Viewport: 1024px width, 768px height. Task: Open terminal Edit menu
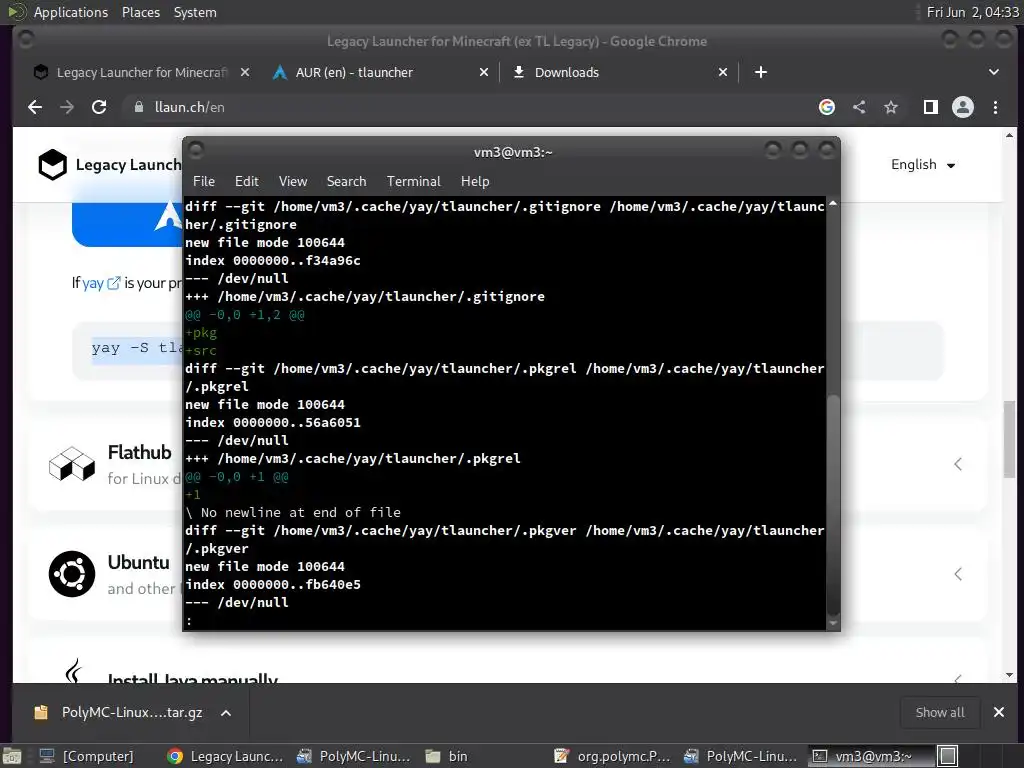[x=246, y=182]
